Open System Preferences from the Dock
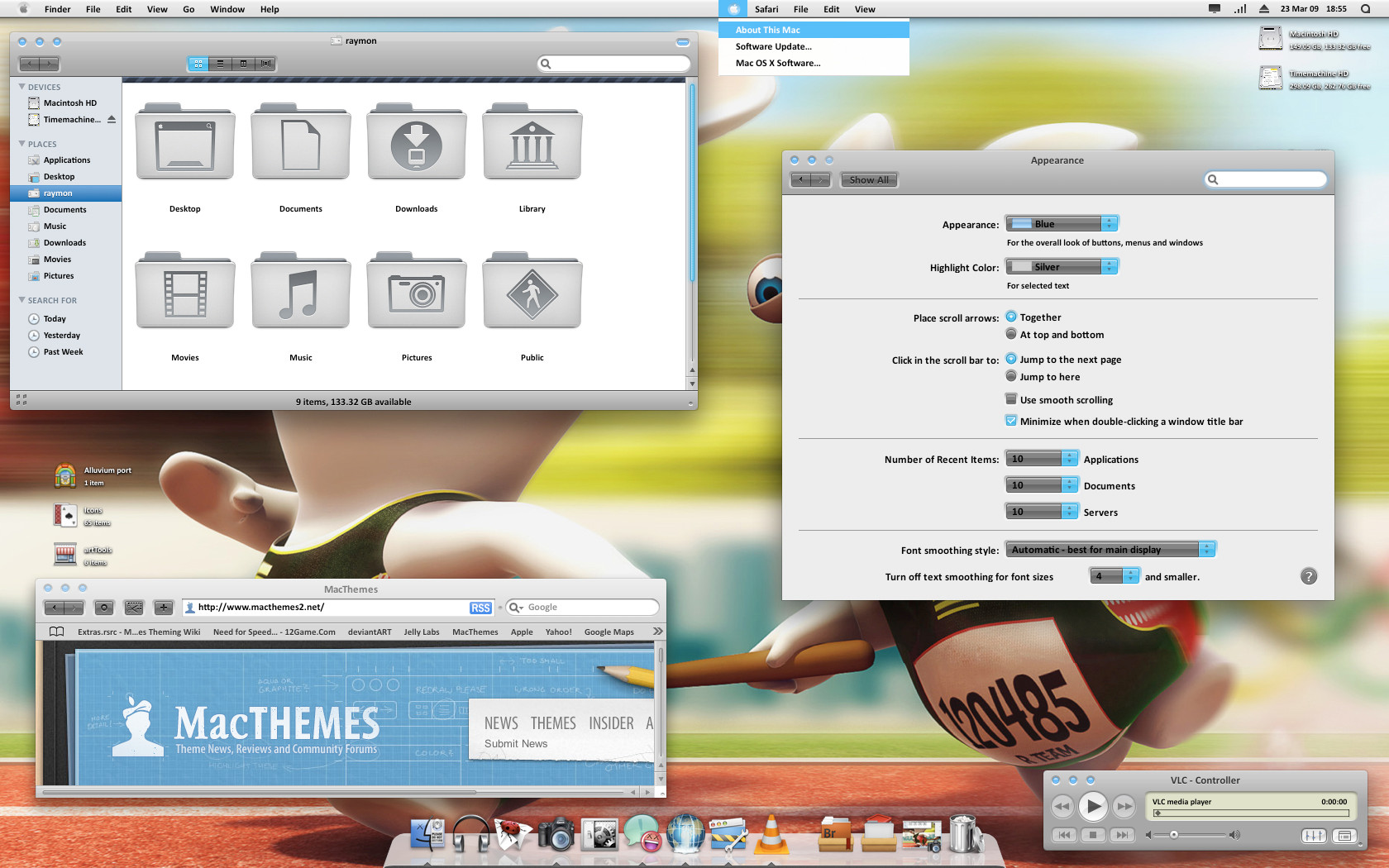The image size is (1389, 868). click(600, 834)
